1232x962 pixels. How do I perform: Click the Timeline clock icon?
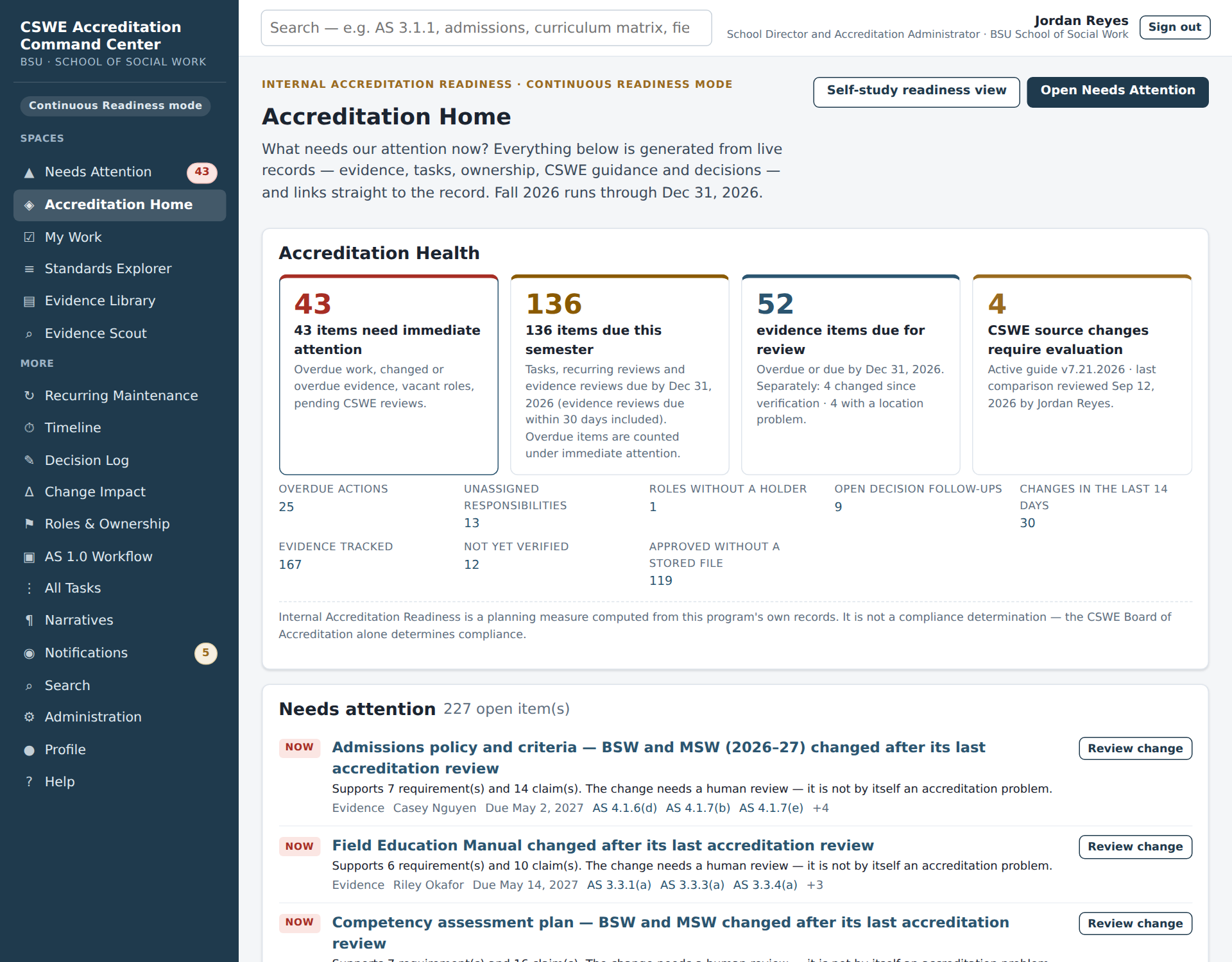(x=29, y=428)
